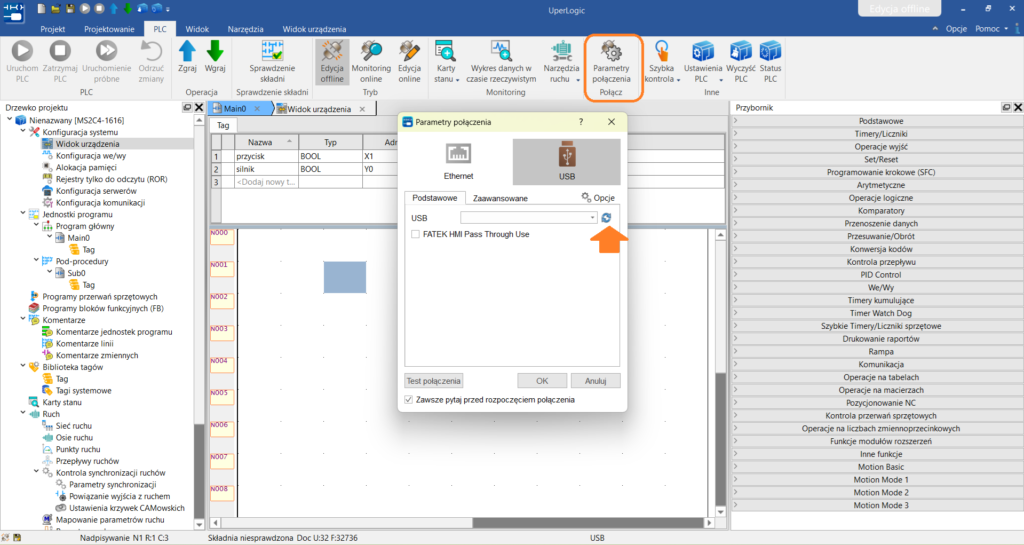Click the Wgraj download arrow

pos(215,51)
